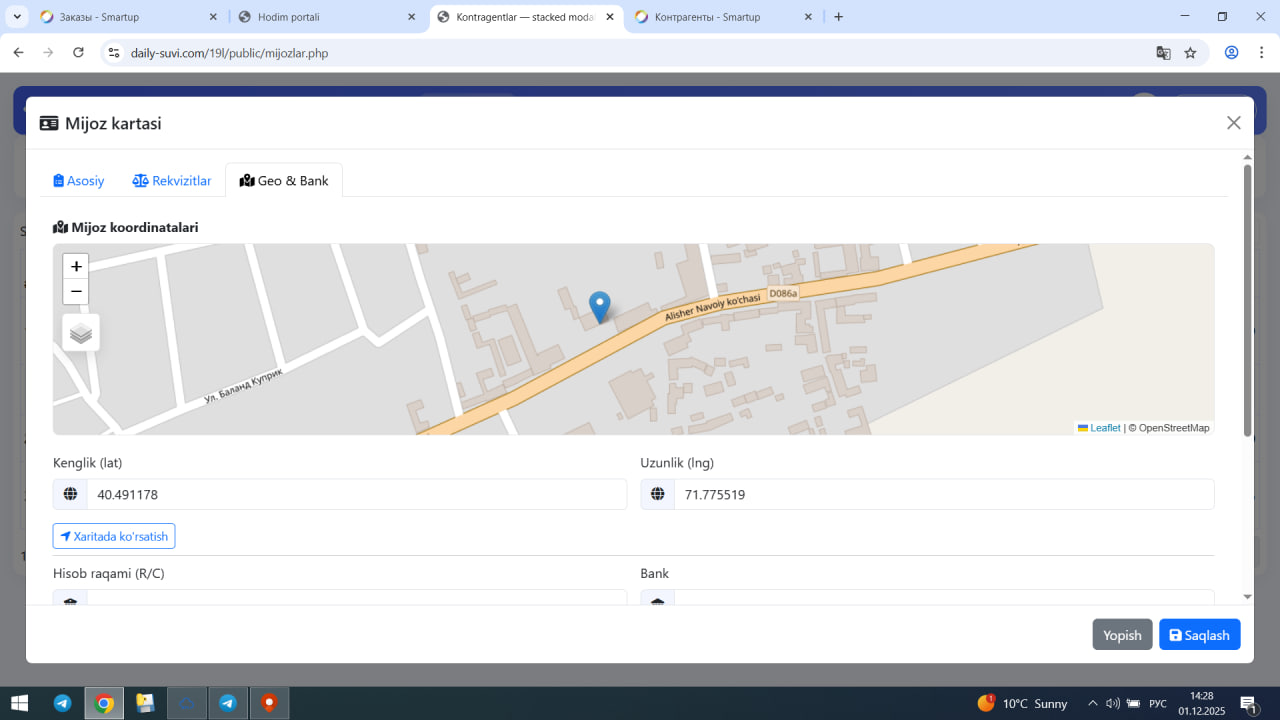Click the Kenglik (lat) input field
This screenshot has height=720, width=1280.
coord(357,494)
